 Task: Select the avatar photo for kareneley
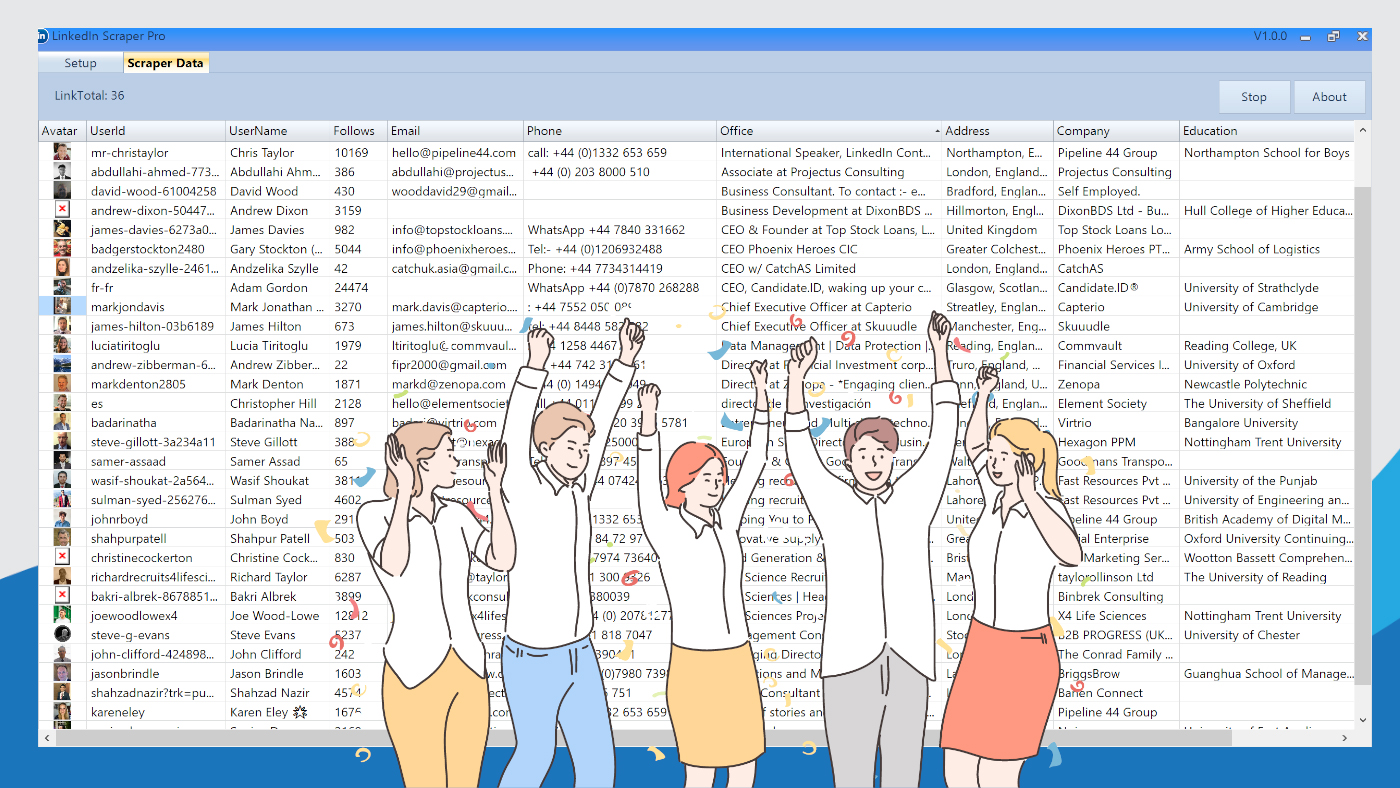pyautogui.click(x=62, y=712)
